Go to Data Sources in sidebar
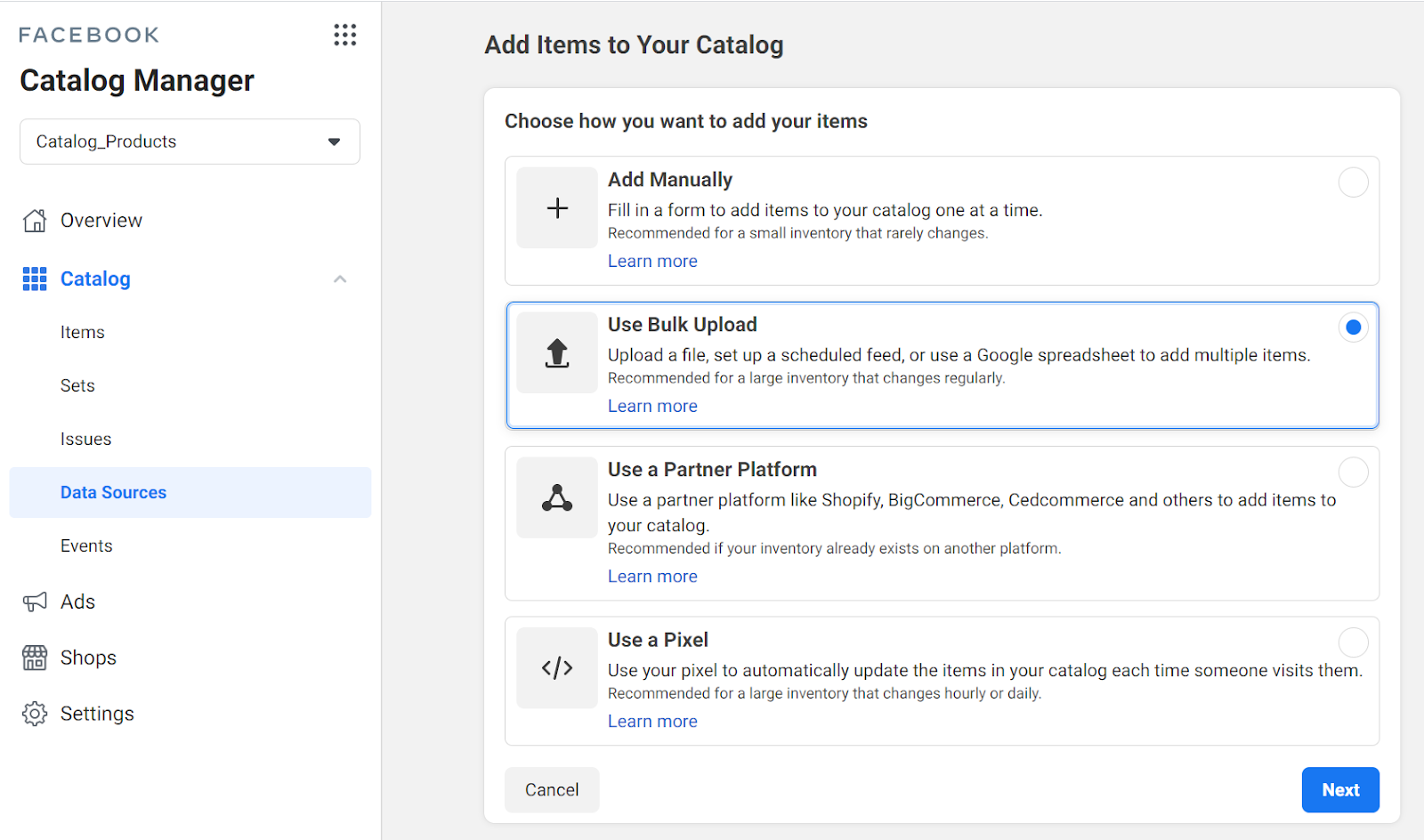This screenshot has width=1424, height=840. tap(113, 493)
